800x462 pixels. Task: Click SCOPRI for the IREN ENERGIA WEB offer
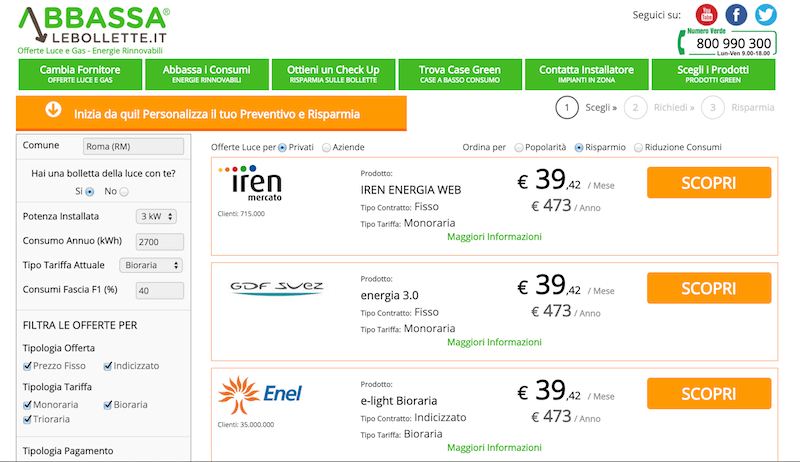point(709,183)
